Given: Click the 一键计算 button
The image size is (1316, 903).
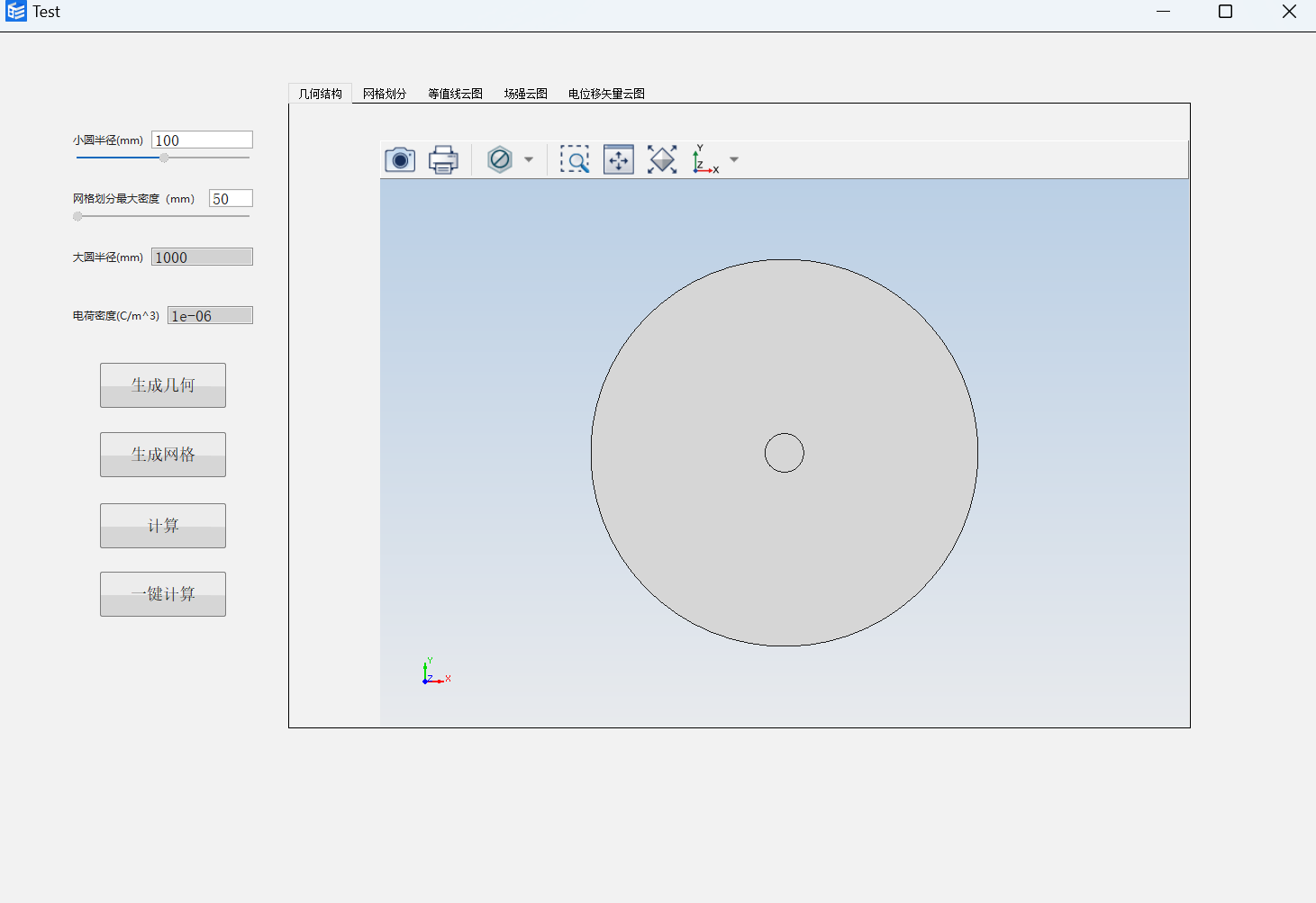Looking at the screenshot, I should click(x=163, y=594).
